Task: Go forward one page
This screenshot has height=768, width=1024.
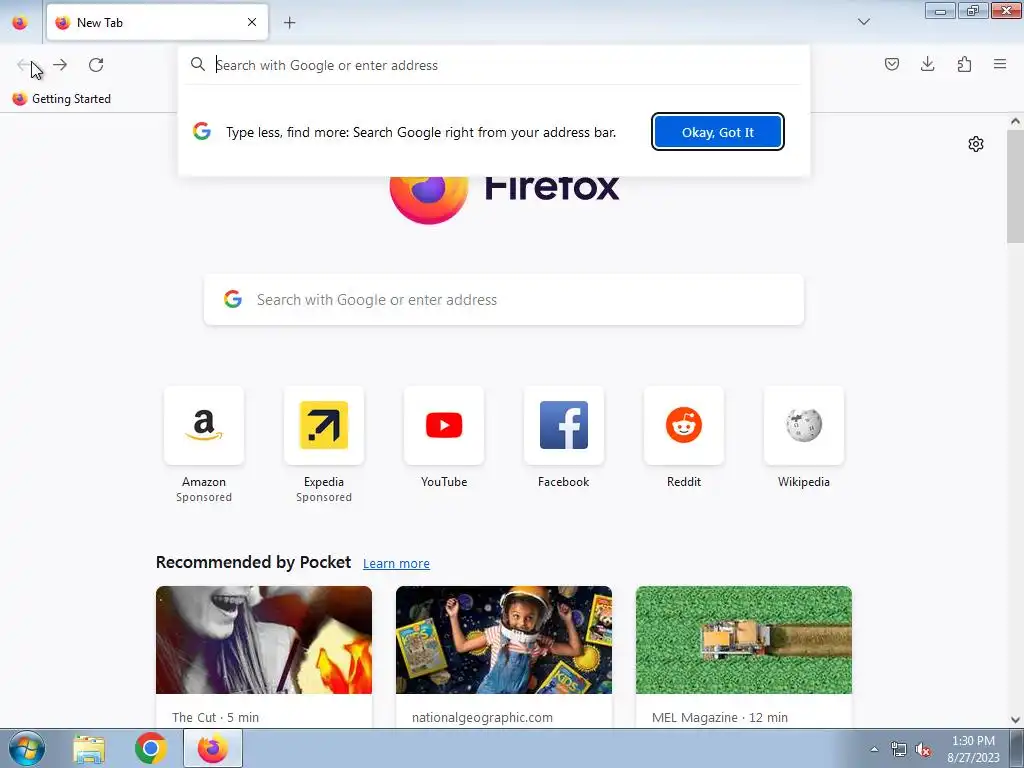Action: coord(60,65)
